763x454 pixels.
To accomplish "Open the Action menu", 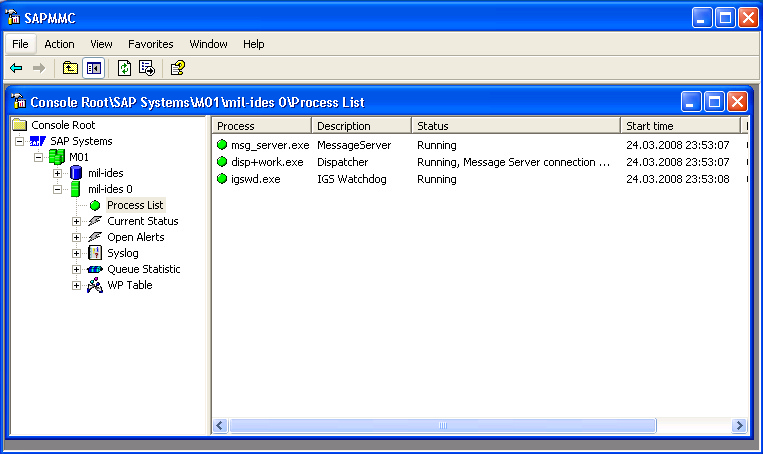I will (59, 44).
